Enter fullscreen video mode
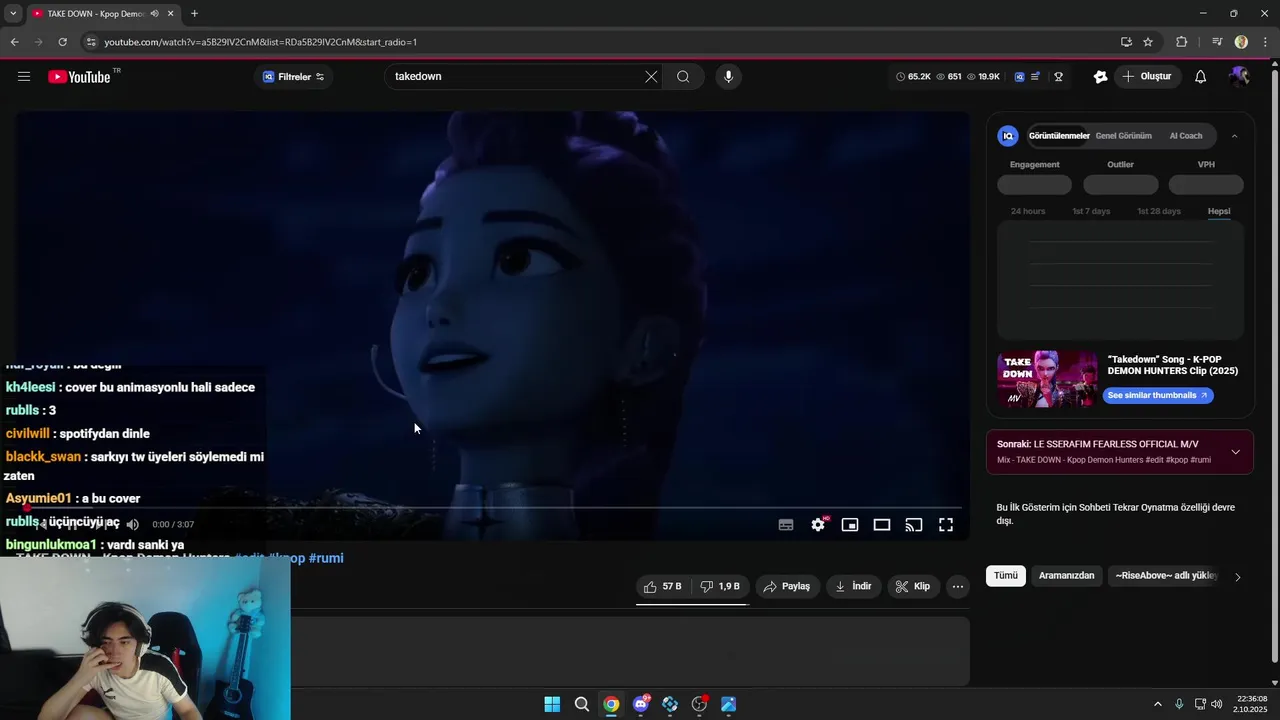The height and width of the screenshot is (720, 1280). tap(946, 525)
